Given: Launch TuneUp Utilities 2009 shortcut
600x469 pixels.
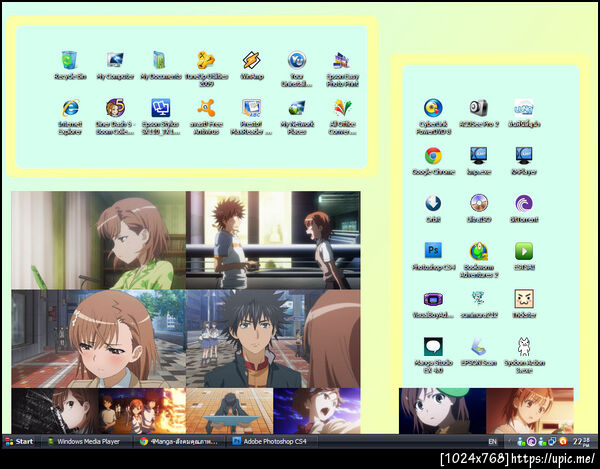Looking at the screenshot, I should 206,60.
